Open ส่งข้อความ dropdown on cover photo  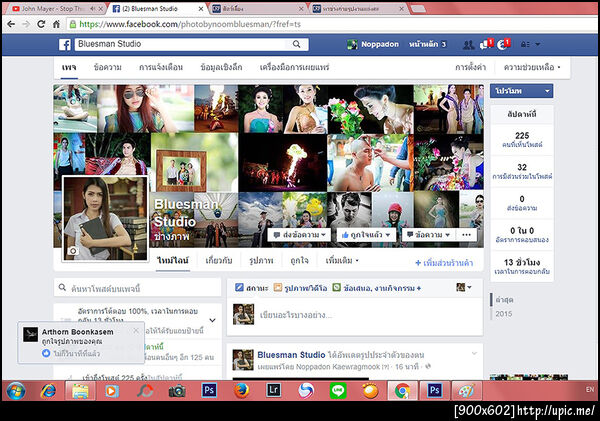click(x=300, y=235)
